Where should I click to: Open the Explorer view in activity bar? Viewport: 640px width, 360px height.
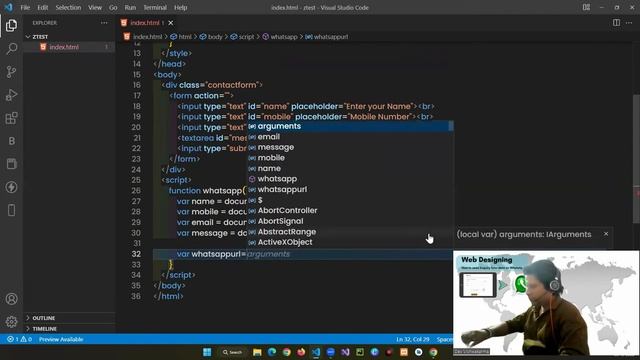11,25
